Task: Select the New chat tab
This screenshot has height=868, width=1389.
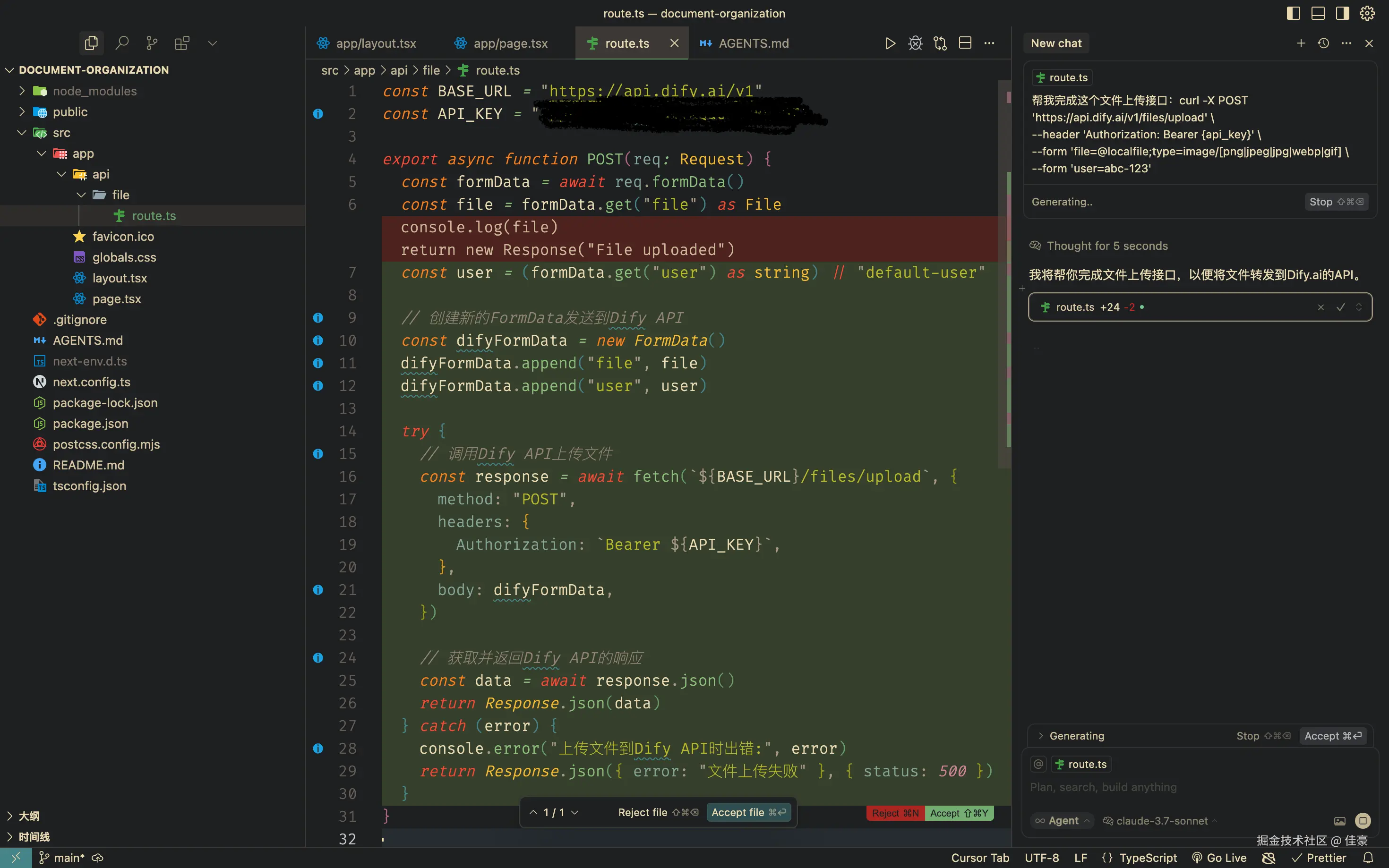Action: point(1056,43)
